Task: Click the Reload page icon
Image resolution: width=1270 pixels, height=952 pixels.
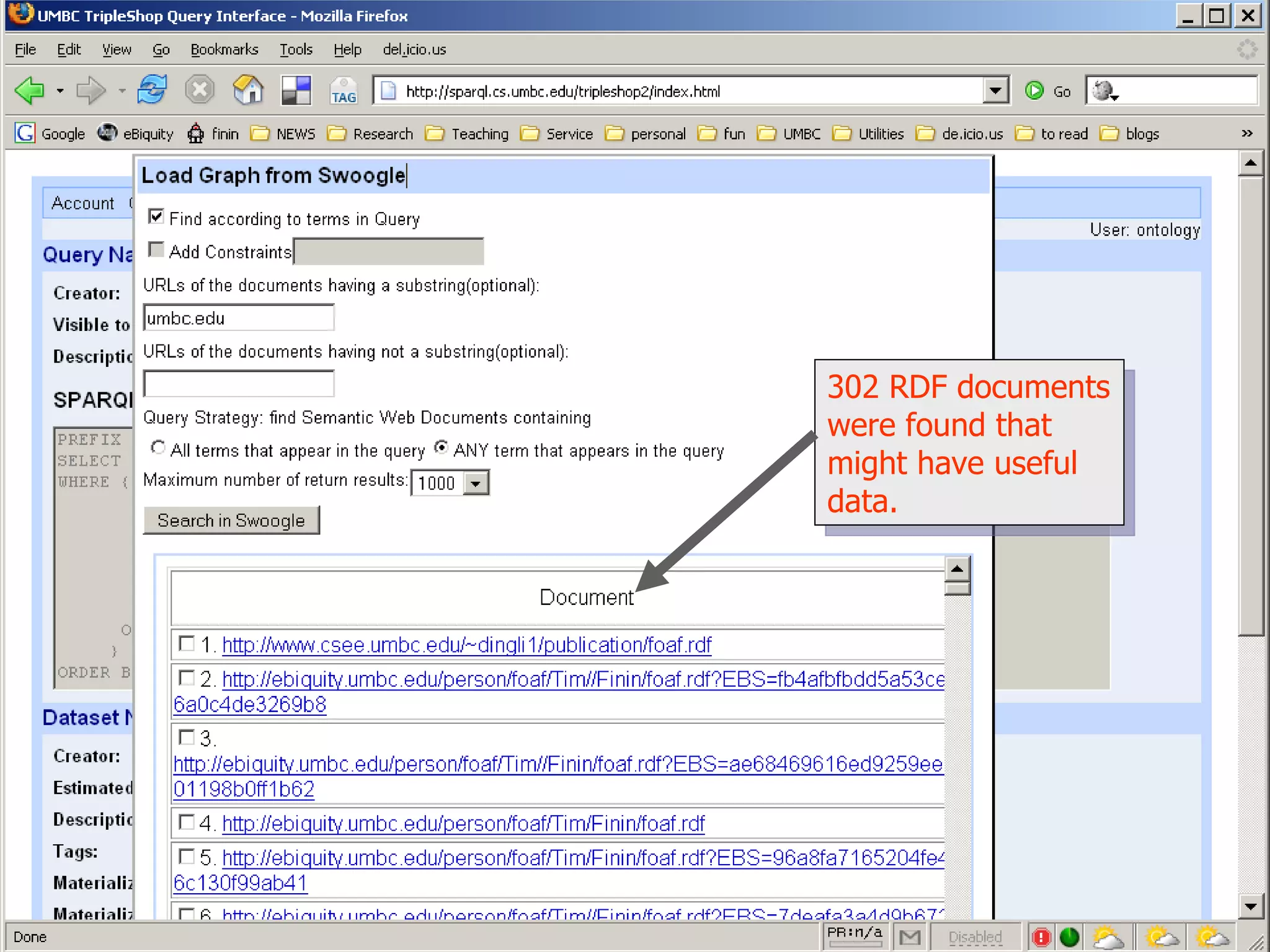Action: tap(152, 90)
